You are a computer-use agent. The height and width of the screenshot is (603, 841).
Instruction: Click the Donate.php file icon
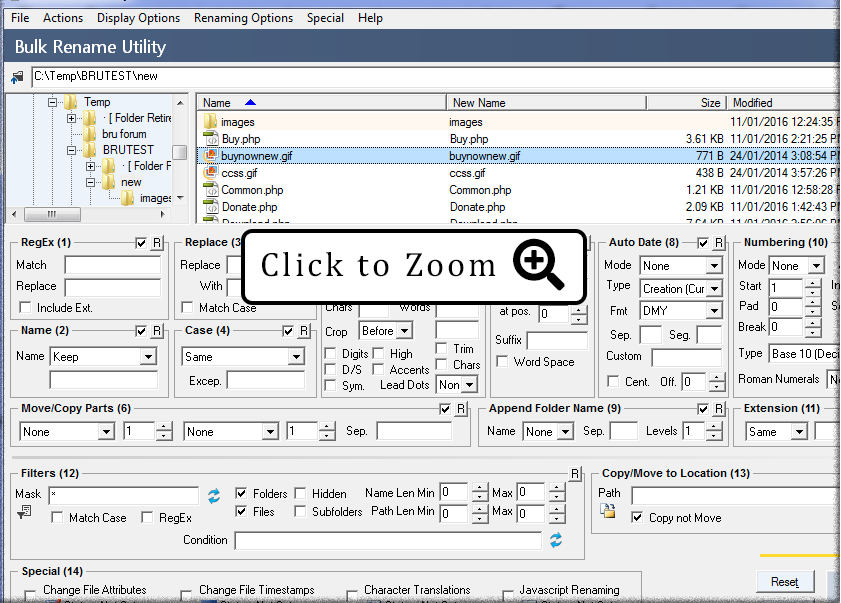click(210, 207)
